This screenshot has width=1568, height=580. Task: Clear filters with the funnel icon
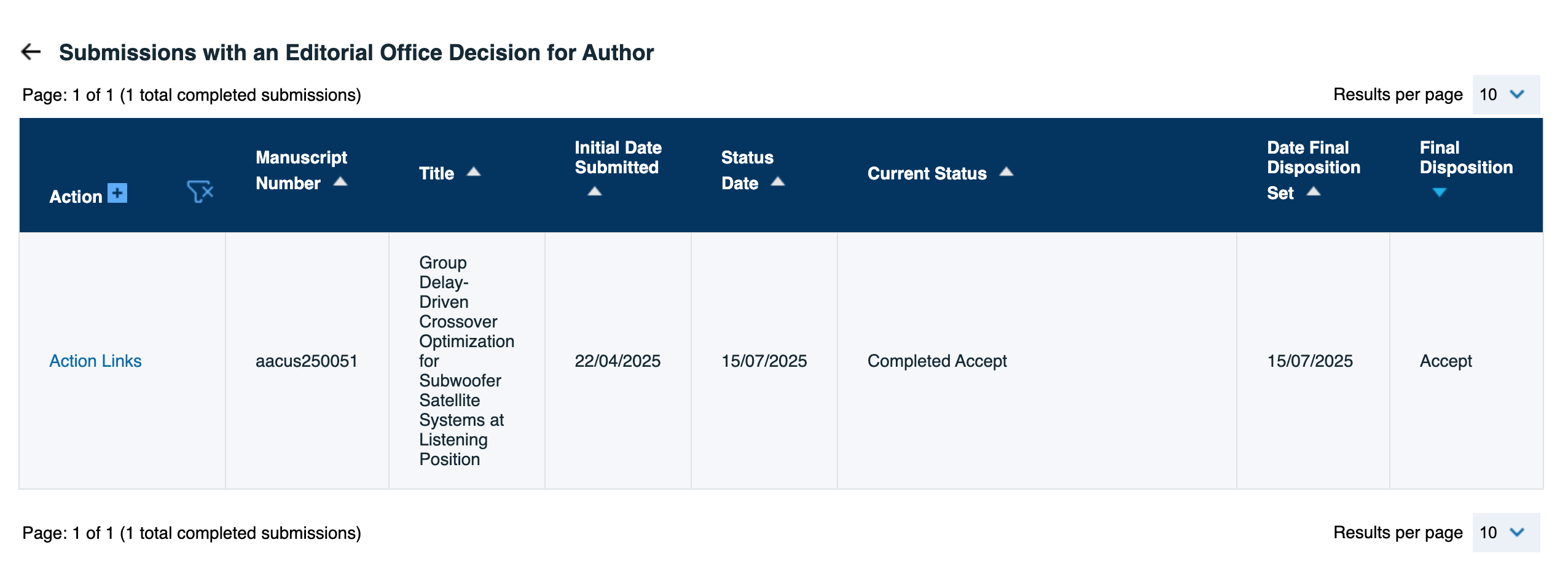[200, 192]
